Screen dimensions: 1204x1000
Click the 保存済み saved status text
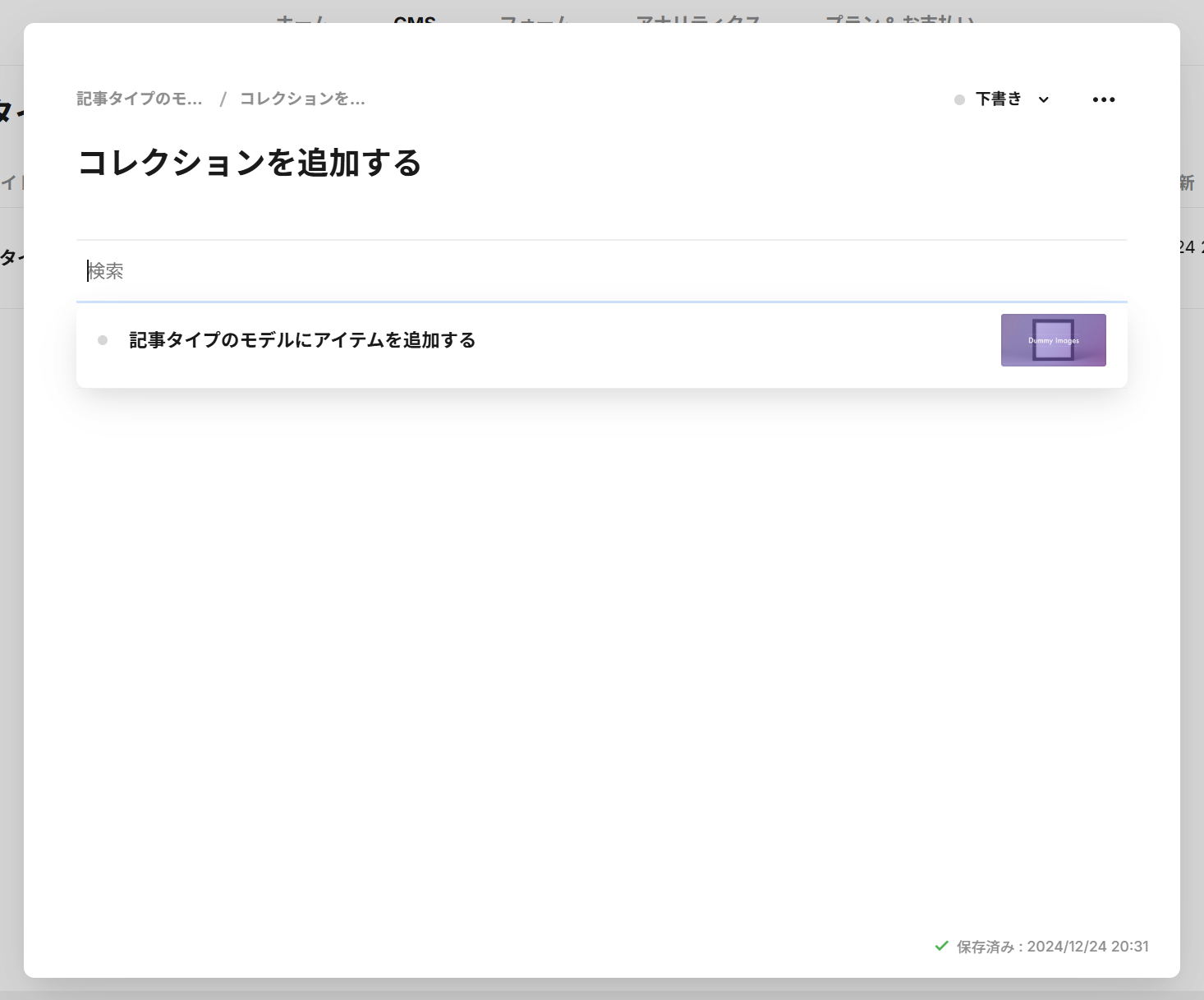coord(1053,947)
